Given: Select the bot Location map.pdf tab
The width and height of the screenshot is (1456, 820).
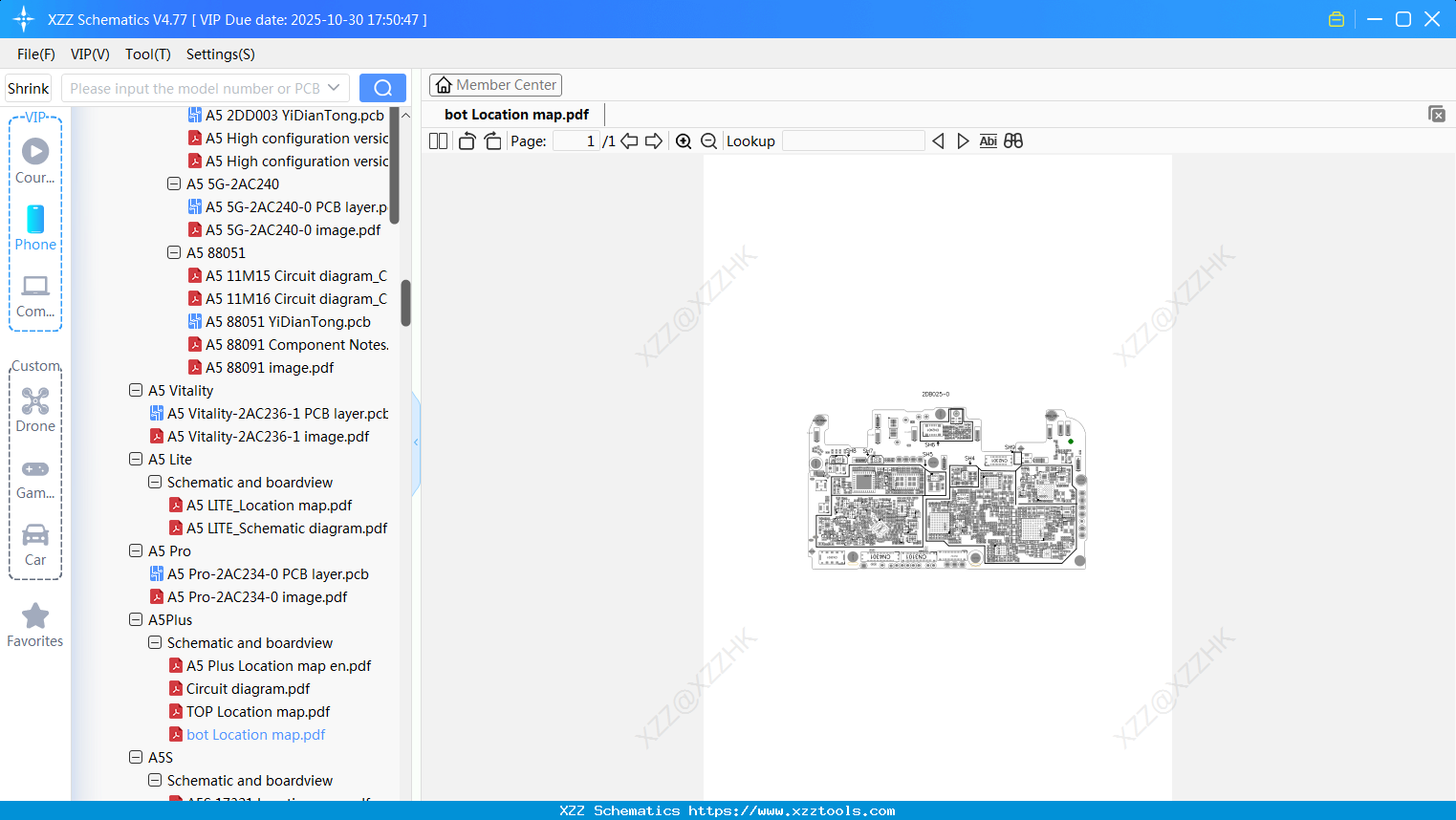Looking at the screenshot, I should click(516, 115).
